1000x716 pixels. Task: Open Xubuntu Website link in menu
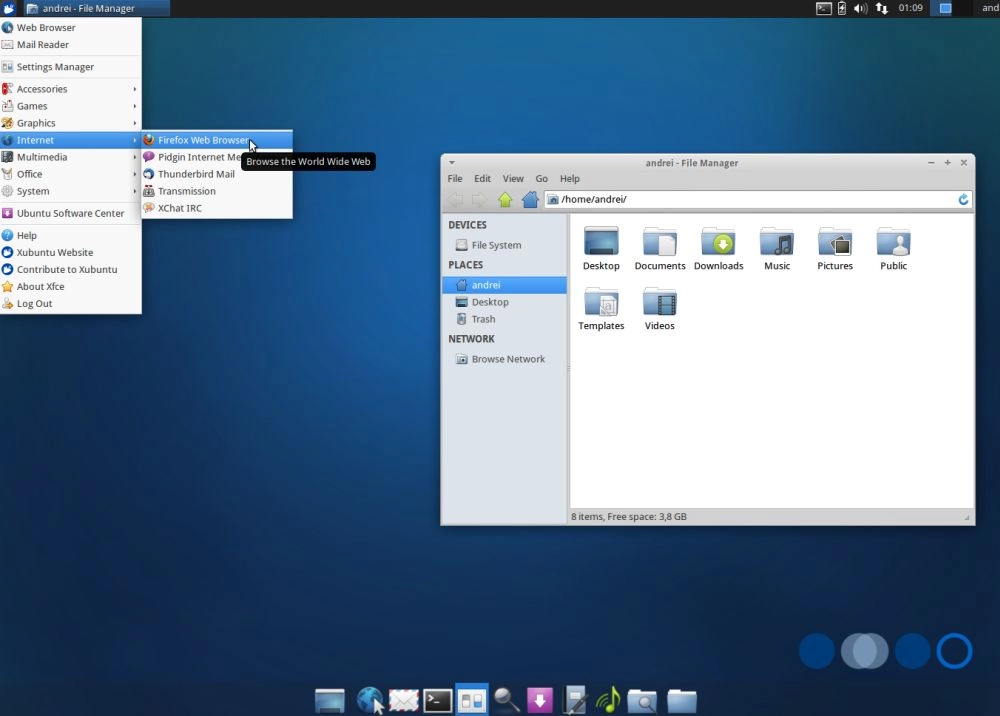point(70,252)
